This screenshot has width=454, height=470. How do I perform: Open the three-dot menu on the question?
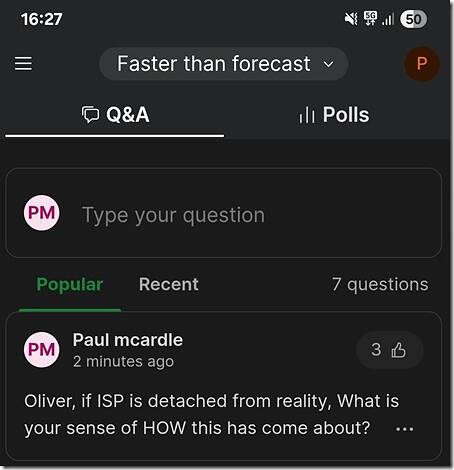pos(405,429)
